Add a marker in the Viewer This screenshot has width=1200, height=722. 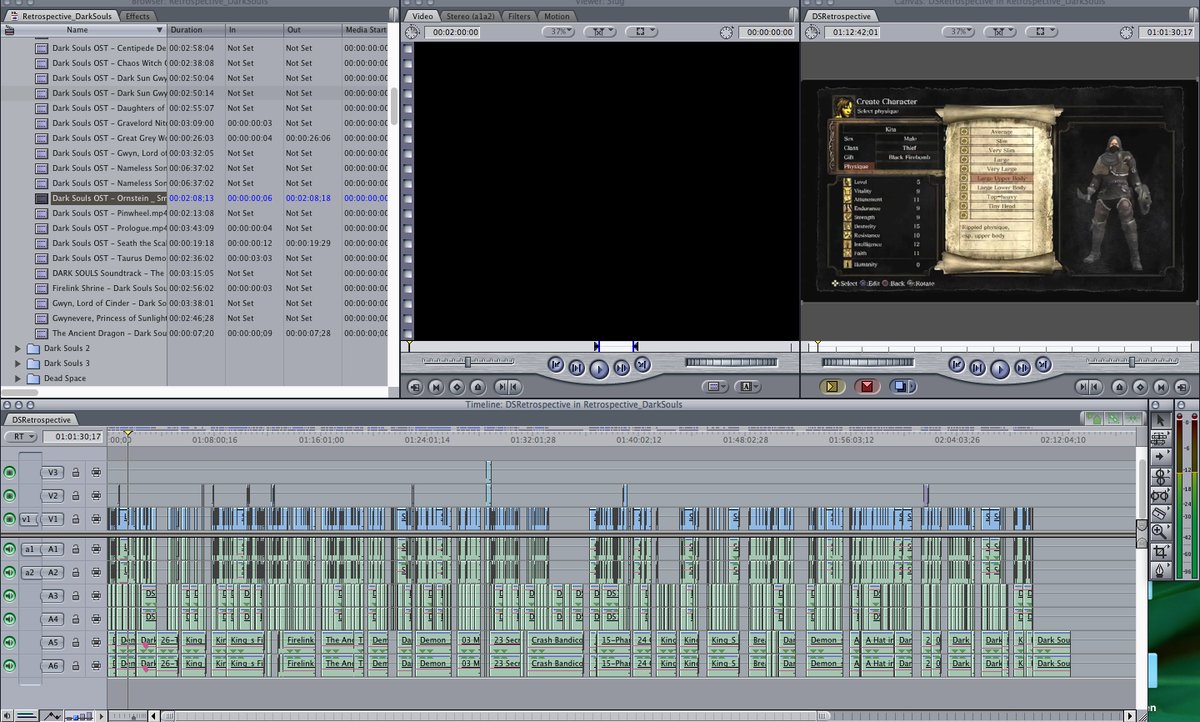477,386
